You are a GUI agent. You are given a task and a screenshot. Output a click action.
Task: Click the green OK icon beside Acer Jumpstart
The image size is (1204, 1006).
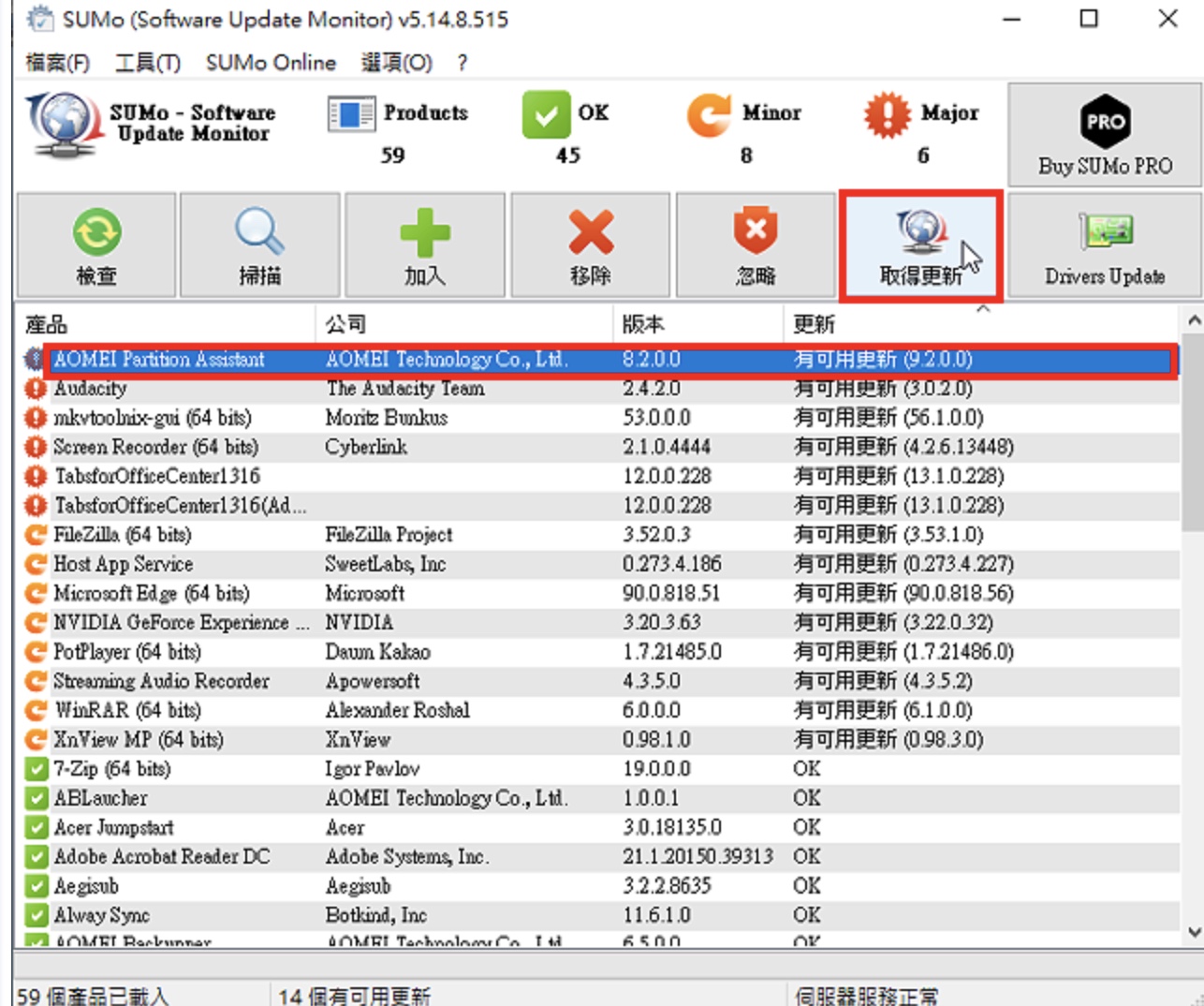point(36,827)
